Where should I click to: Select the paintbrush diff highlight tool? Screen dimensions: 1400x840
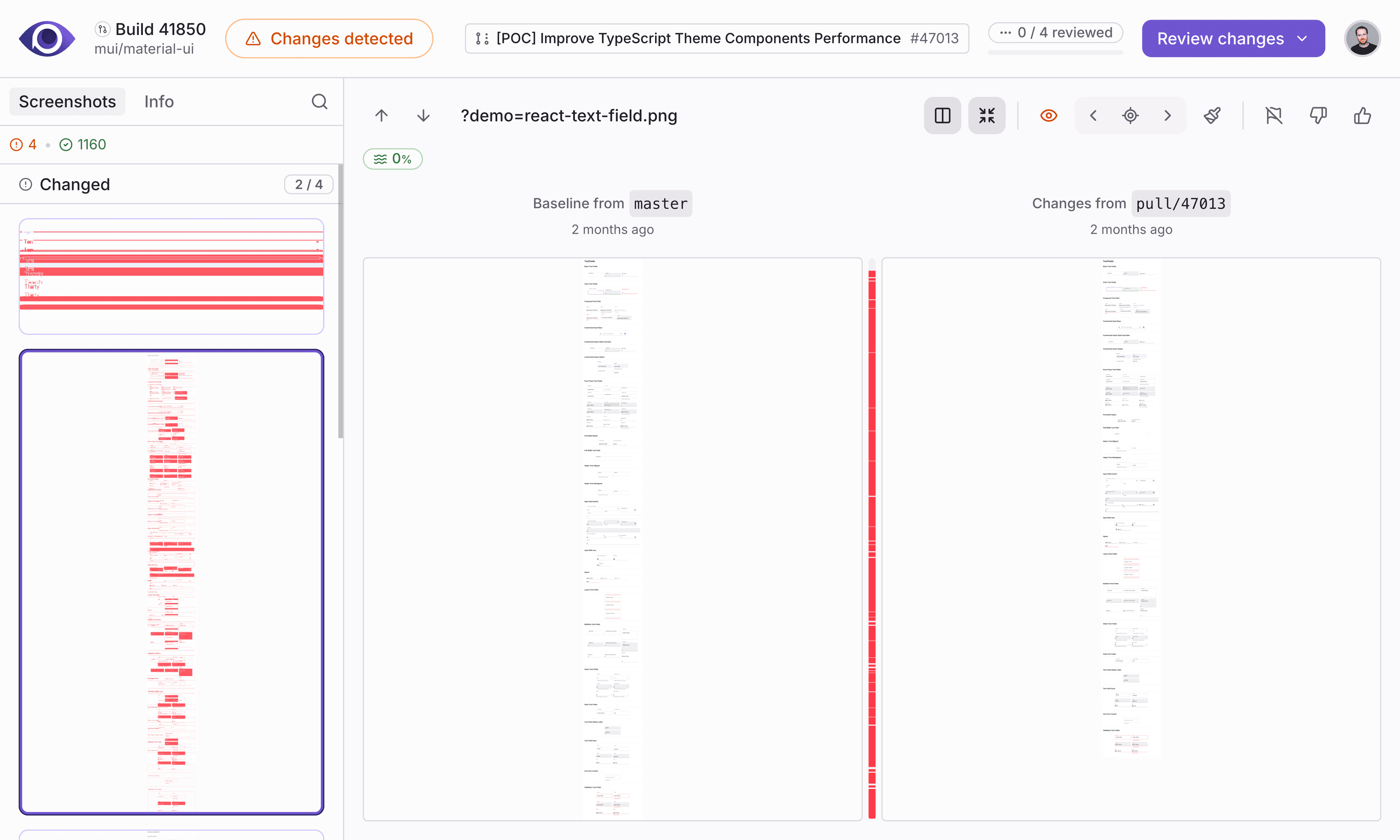pyautogui.click(x=1212, y=116)
